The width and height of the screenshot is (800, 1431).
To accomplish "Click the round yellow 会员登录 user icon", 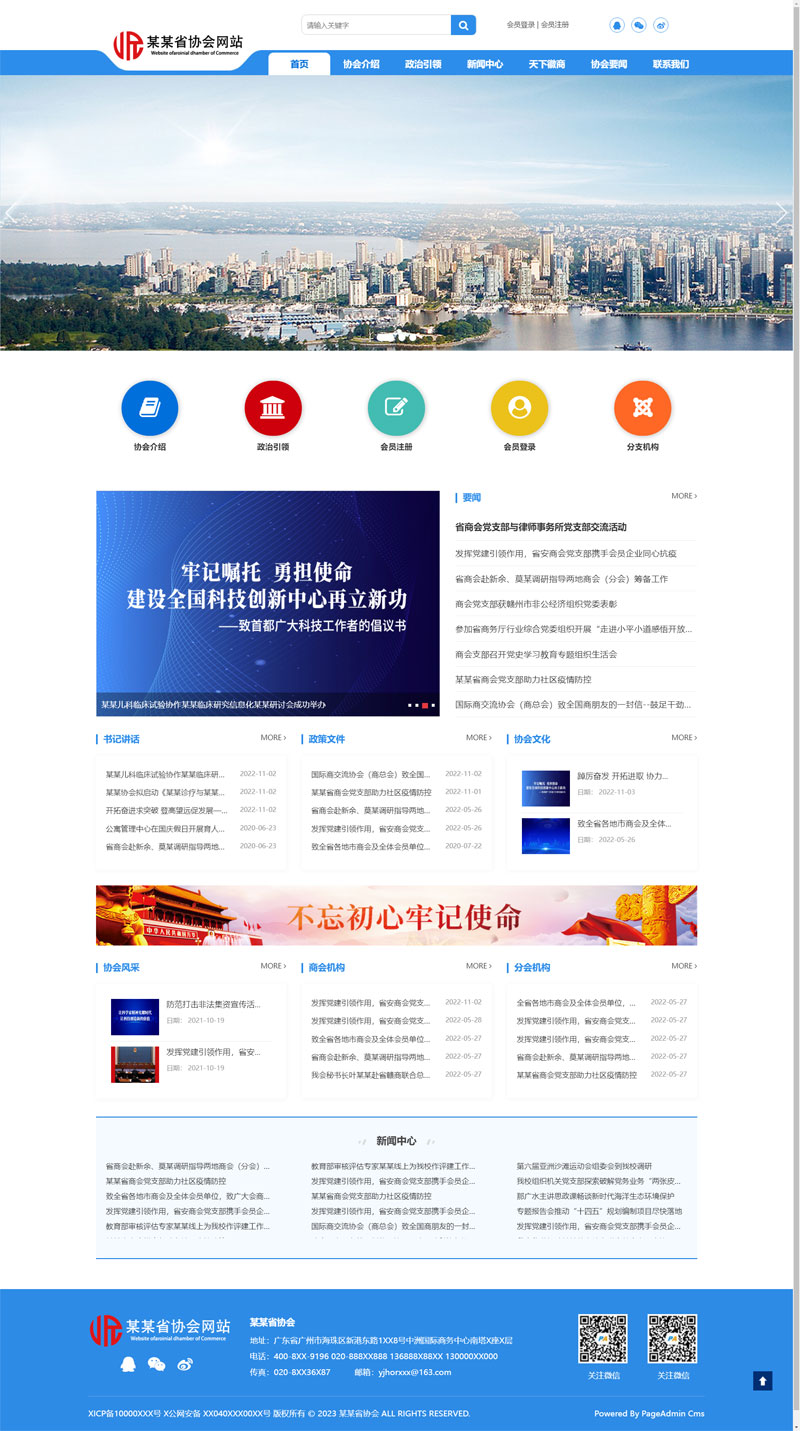I will tap(519, 408).
